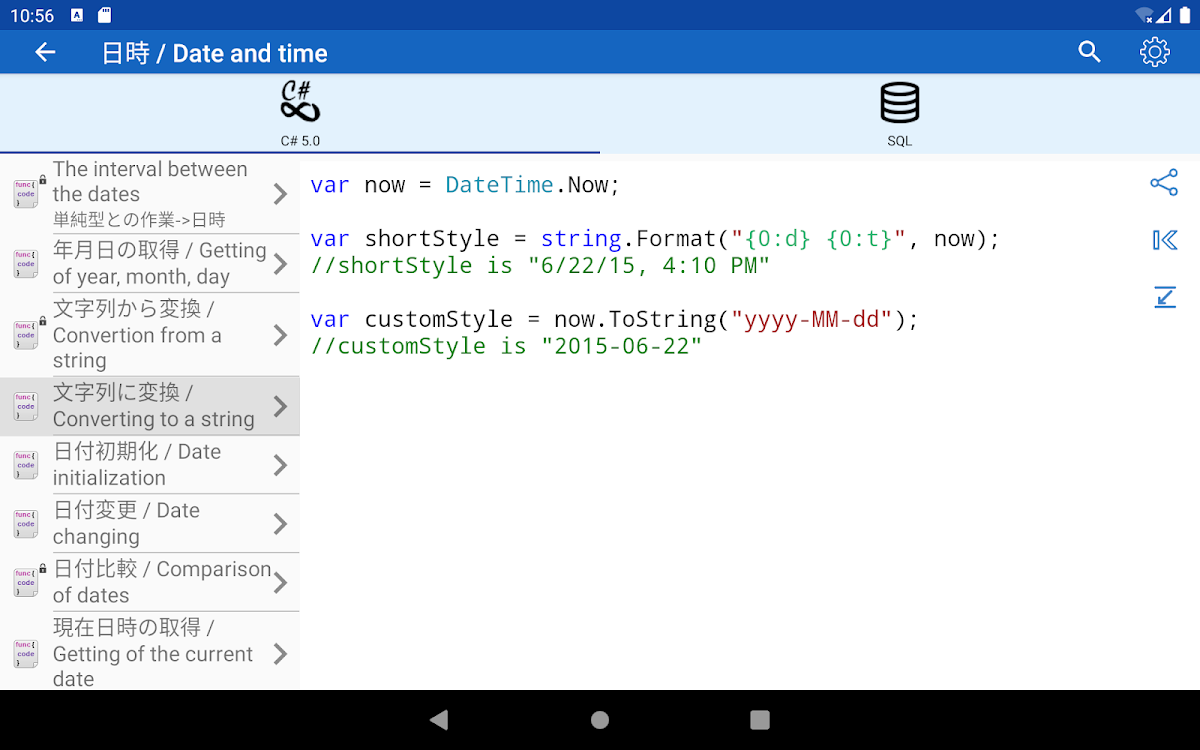Select the C# infinity logo icon
Viewport: 1200px width, 750px height.
point(300,102)
